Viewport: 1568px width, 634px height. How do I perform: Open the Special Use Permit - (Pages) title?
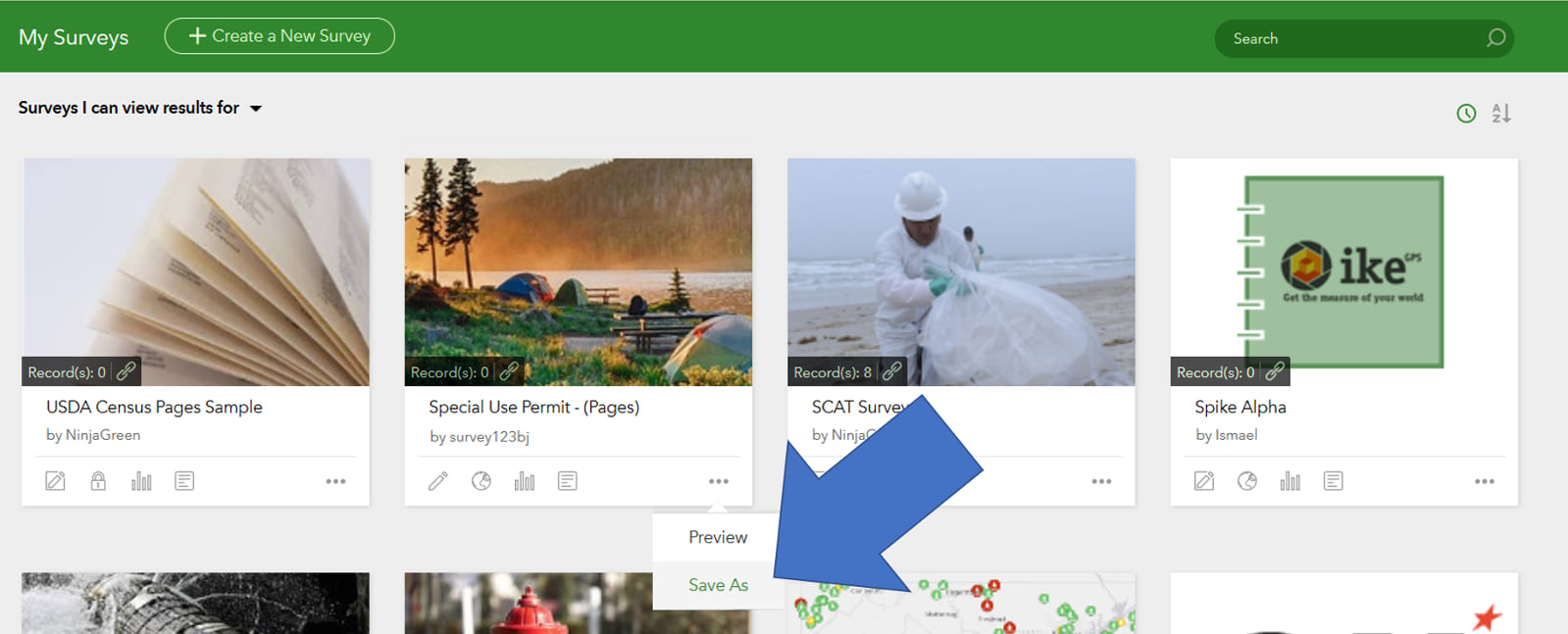coord(533,407)
